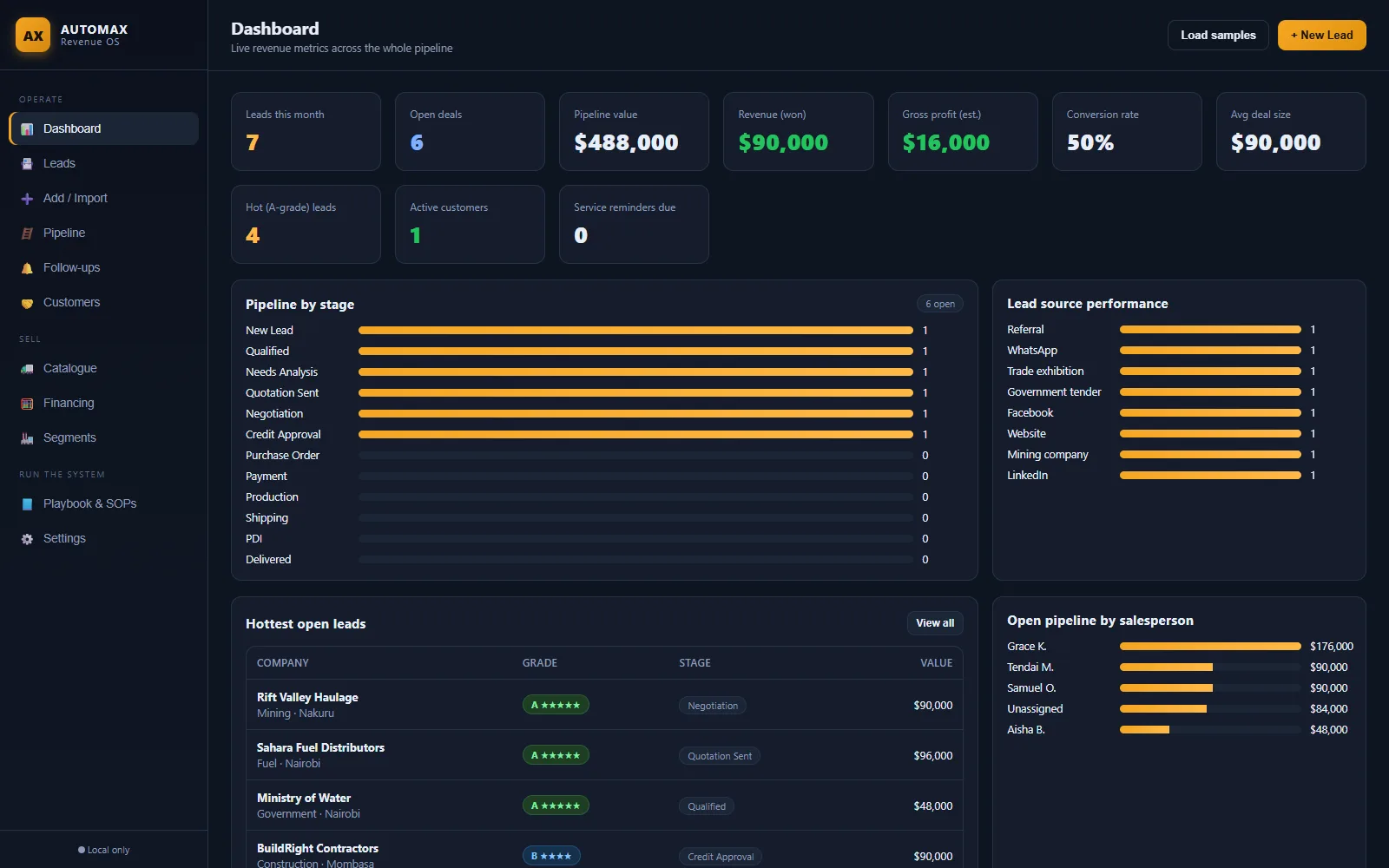Click the A-grade badge for Rift Valley Haulage
Image resolution: width=1389 pixels, height=868 pixels.
coord(556,705)
